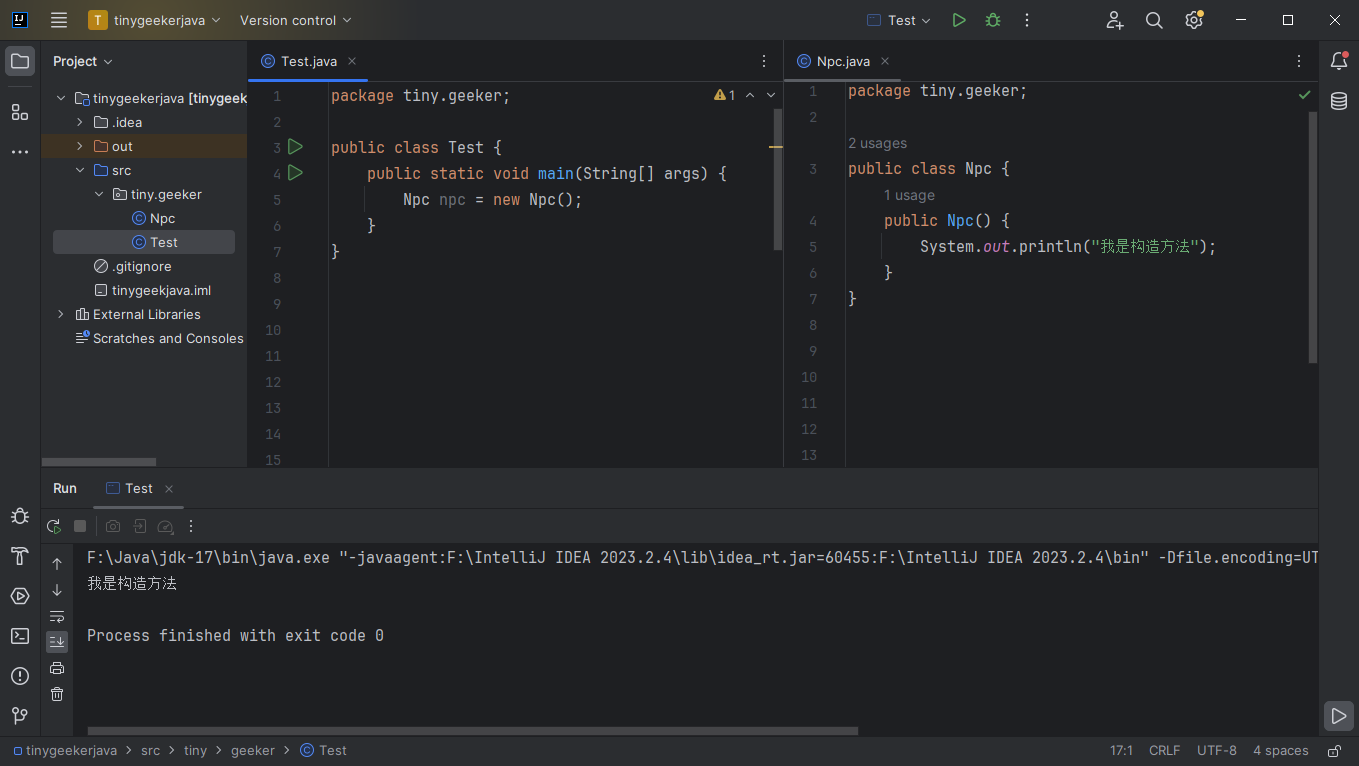Toggle soft-wrap in console
Viewport: 1359px width, 766px height.
point(57,616)
